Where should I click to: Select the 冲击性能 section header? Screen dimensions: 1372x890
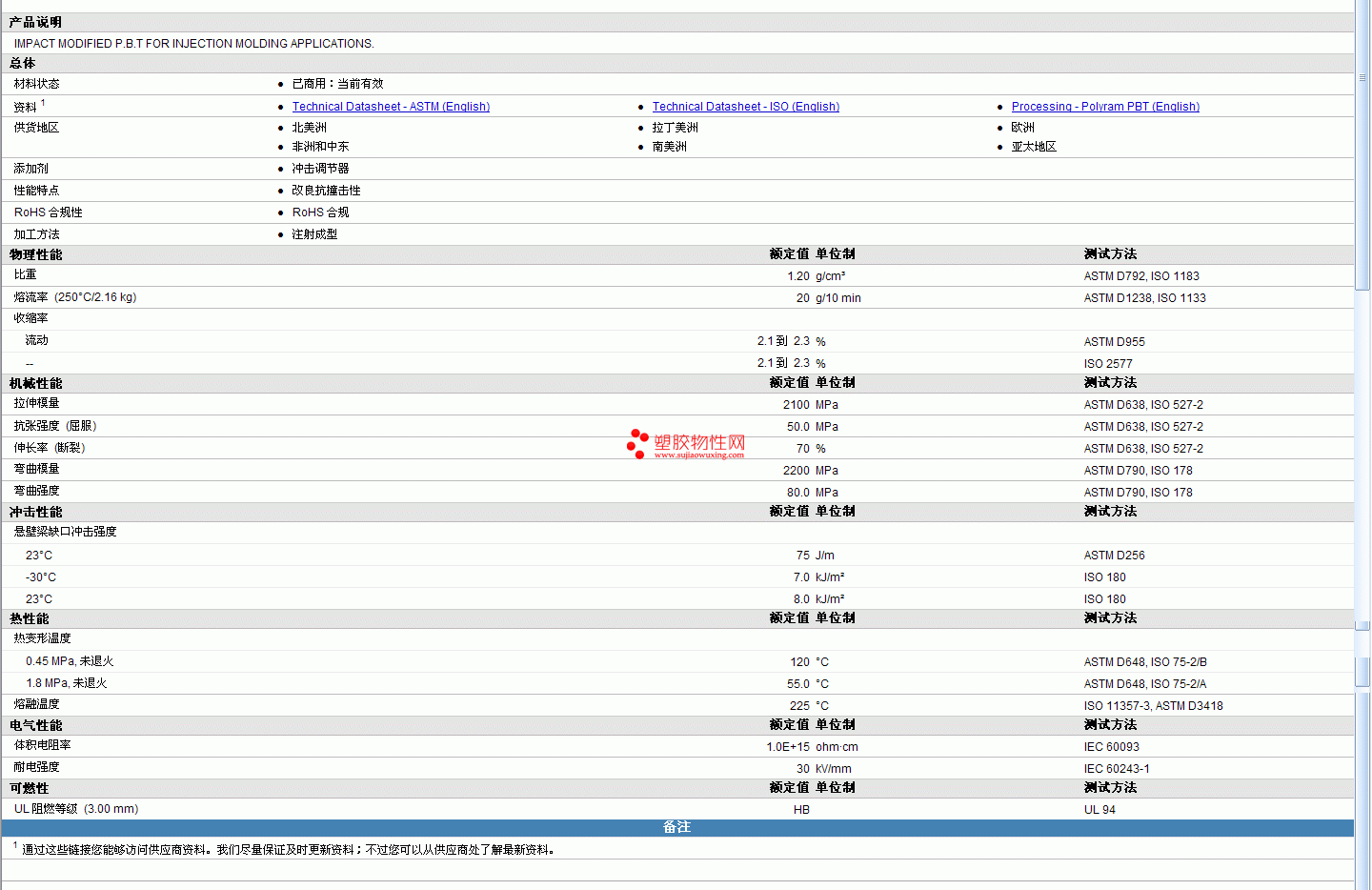(x=35, y=512)
